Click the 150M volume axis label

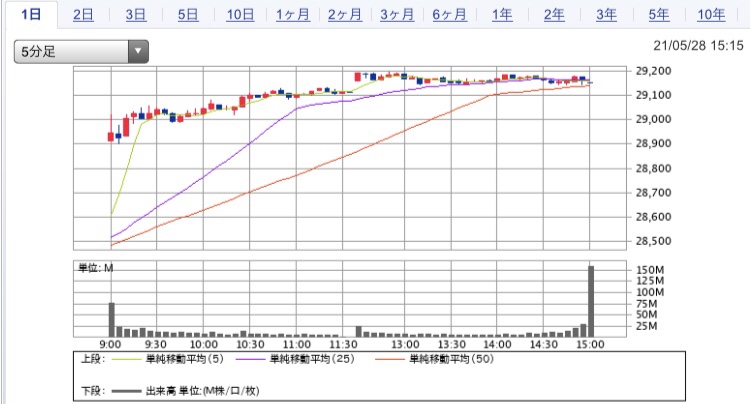coord(650,270)
